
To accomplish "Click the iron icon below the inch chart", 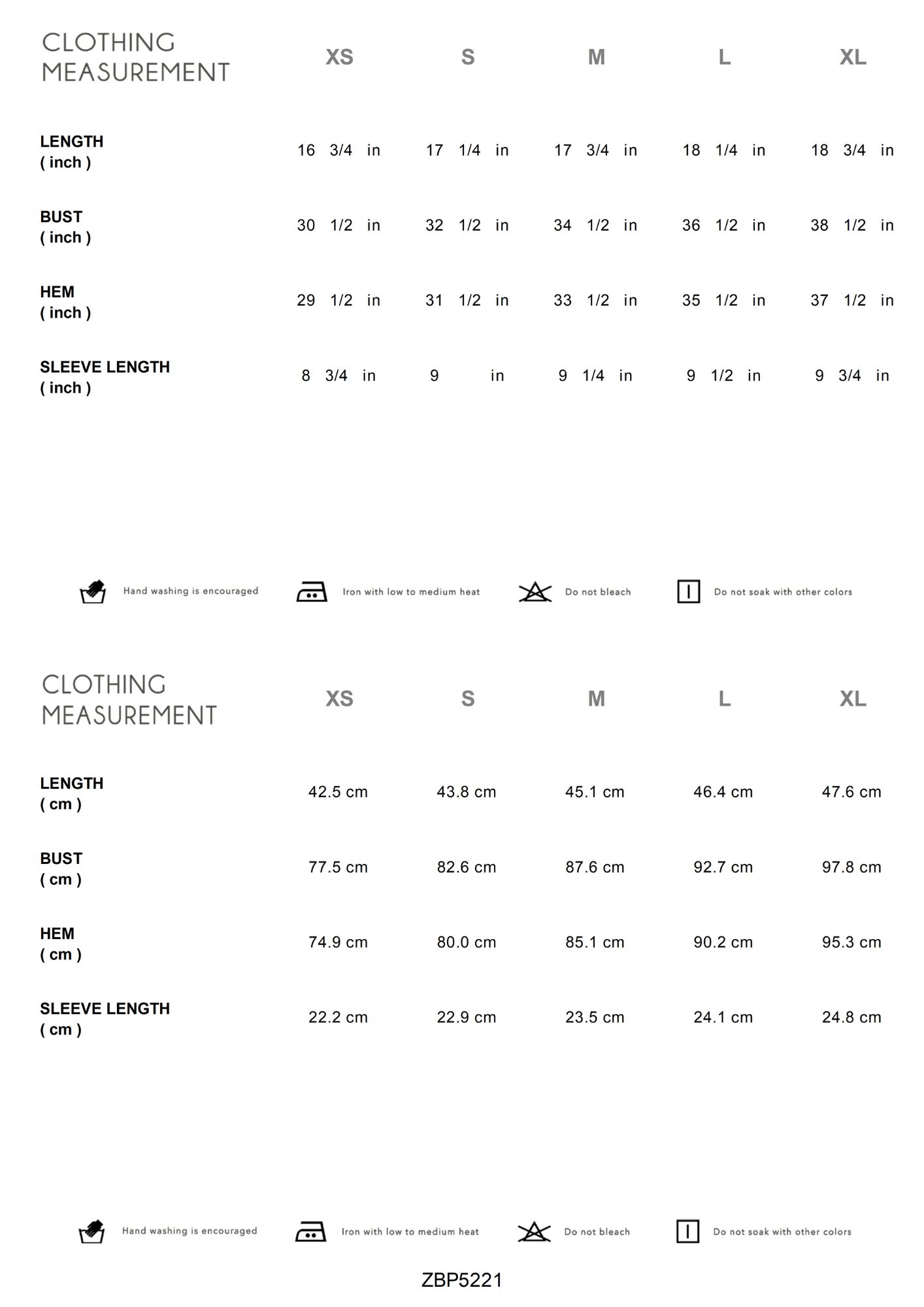I will pos(312,591).
